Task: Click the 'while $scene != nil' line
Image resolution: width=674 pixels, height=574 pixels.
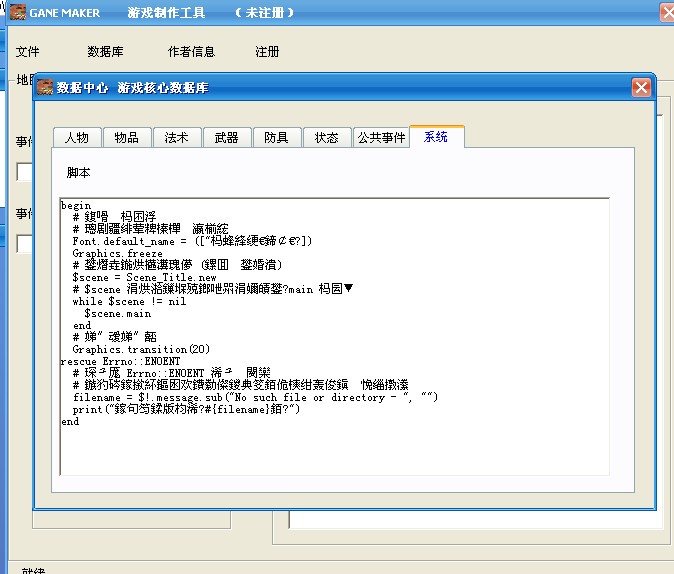Action: point(129,301)
